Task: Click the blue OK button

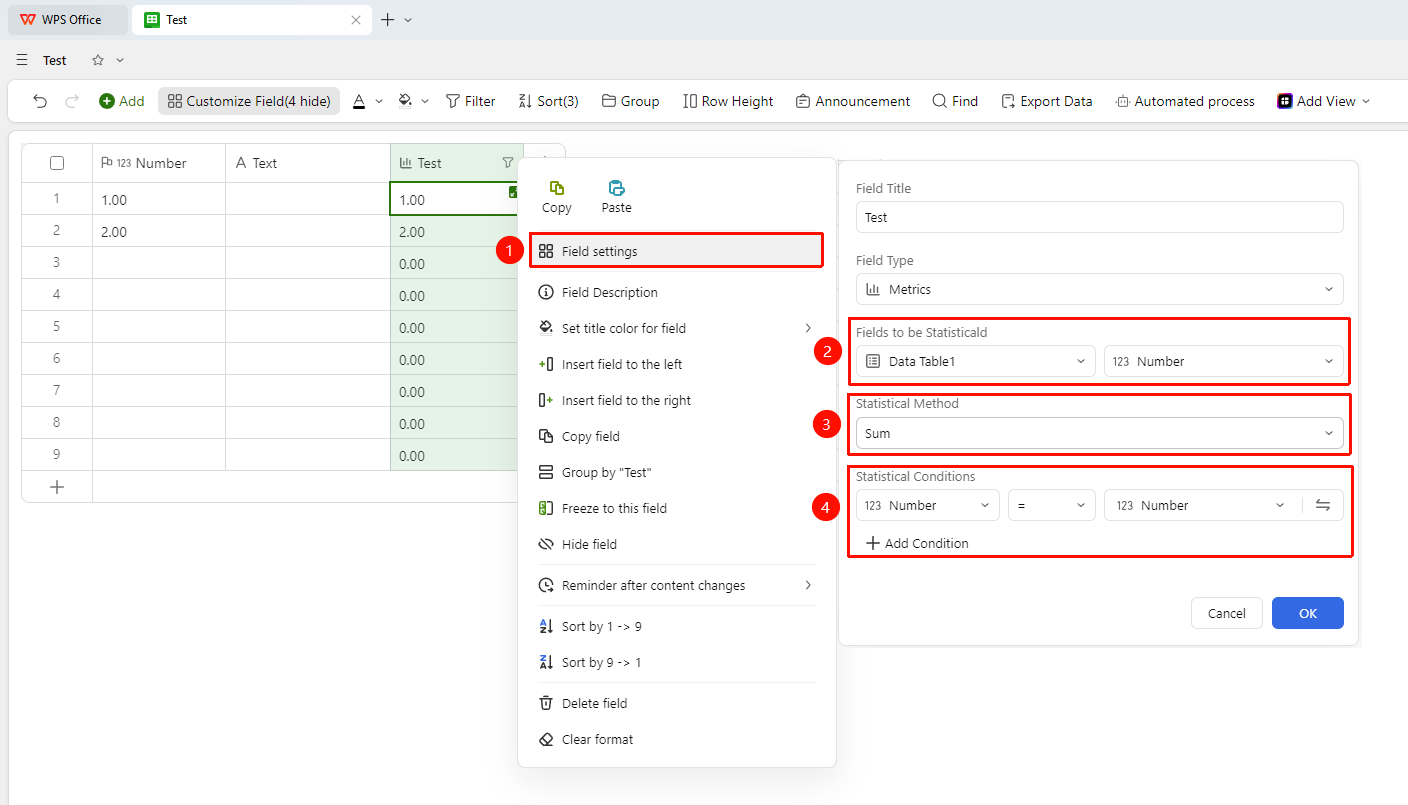Action: [1308, 613]
